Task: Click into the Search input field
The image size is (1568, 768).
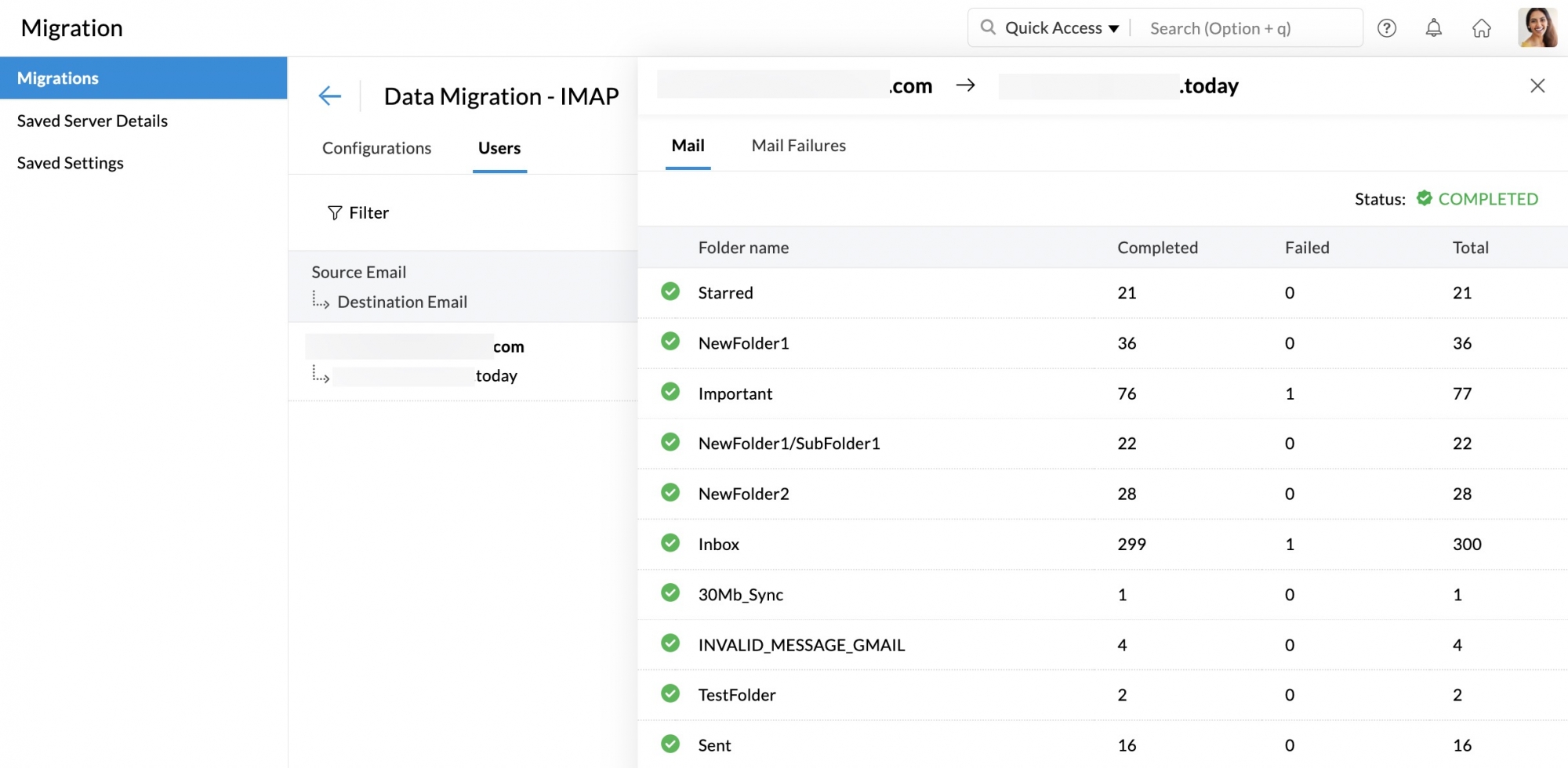Action: pyautogui.click(x=1247, y=28)
